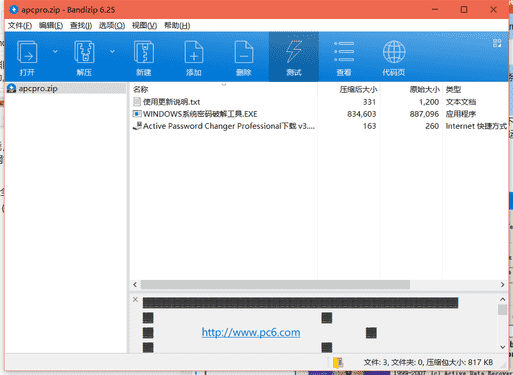Click the Code page (代码页) globe icon
This screenshot has height=375, width=513.
[x=394, y=52]
